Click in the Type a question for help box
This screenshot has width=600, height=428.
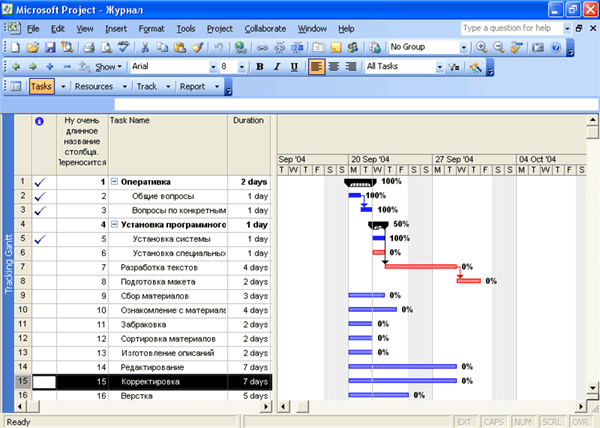pos(512,28)
